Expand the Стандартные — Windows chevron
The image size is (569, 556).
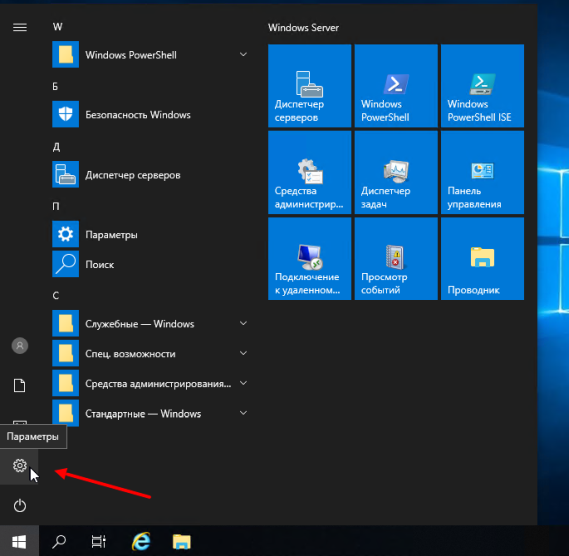[x=243, y=413]
